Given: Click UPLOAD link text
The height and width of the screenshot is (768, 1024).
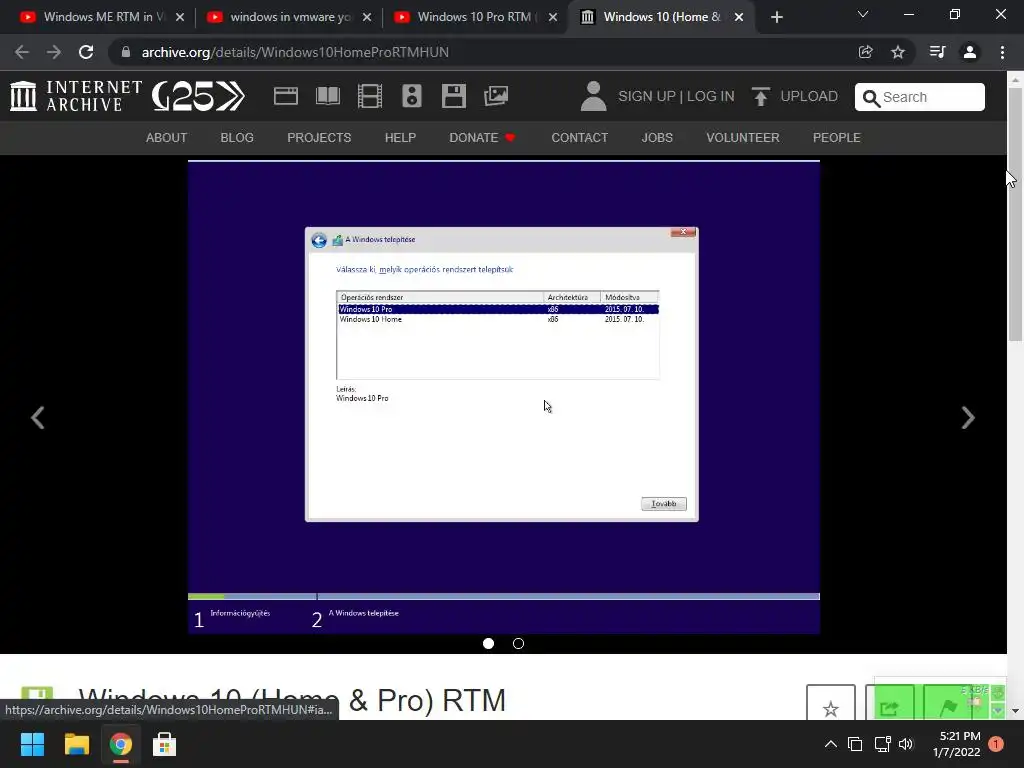Looking at the screenshot, I should (x=808, y=97).
